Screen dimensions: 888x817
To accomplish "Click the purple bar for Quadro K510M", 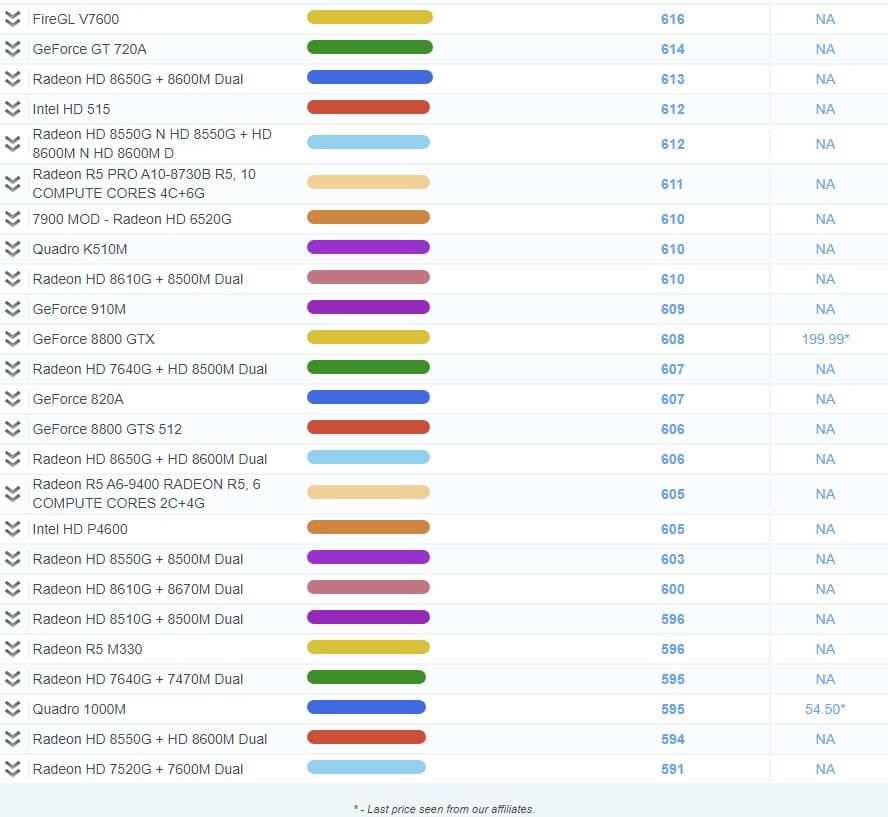I will [x=369, y=247].
